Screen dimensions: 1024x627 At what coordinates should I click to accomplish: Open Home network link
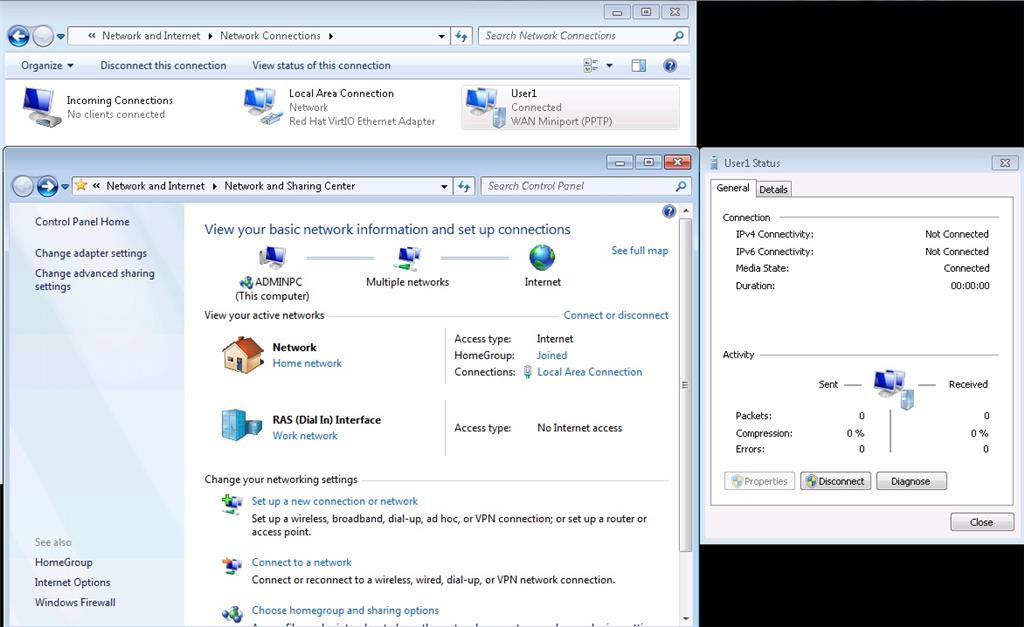pyautogui.click(x=307, y=363)
